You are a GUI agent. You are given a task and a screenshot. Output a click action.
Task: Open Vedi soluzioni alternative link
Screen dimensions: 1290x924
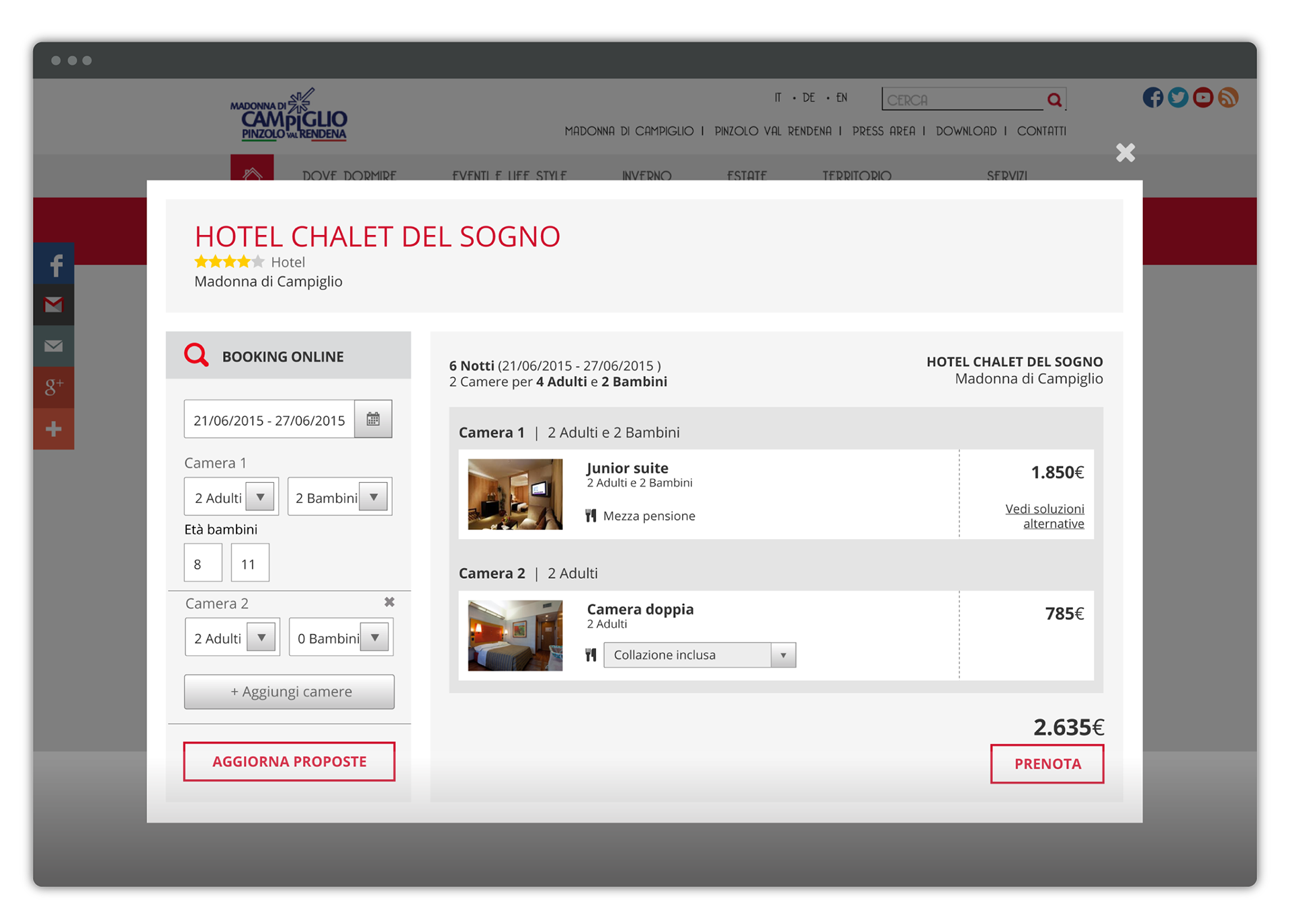pyautogui.click(x=1045, y=516)
